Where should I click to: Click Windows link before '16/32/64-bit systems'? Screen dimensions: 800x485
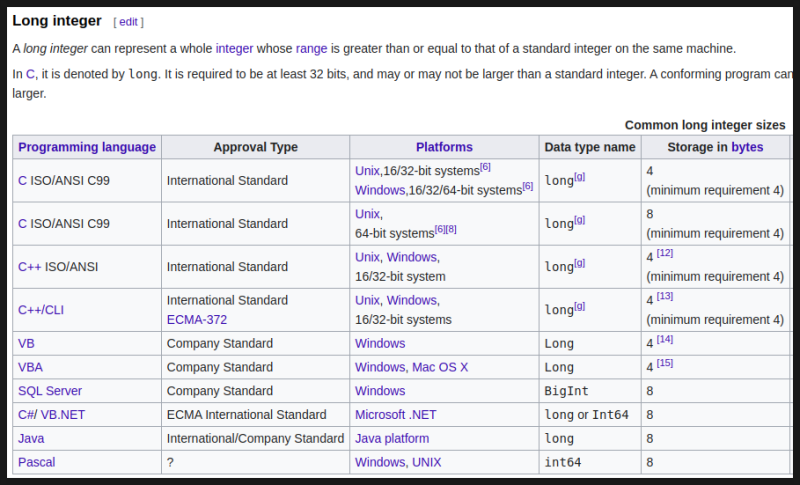click(x=380, y=190)
